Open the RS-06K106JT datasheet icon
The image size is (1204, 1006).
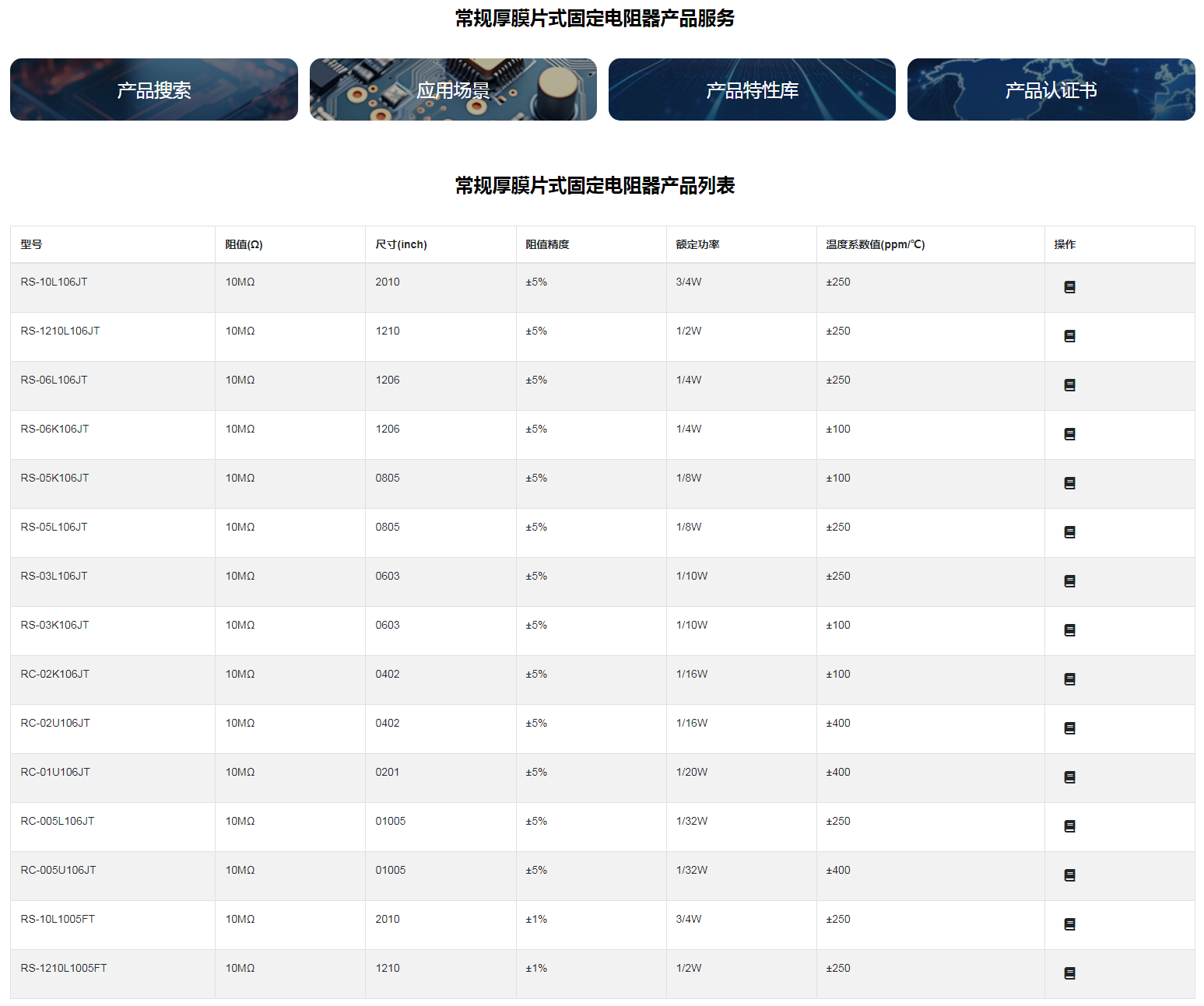[x=1069, y=434]
